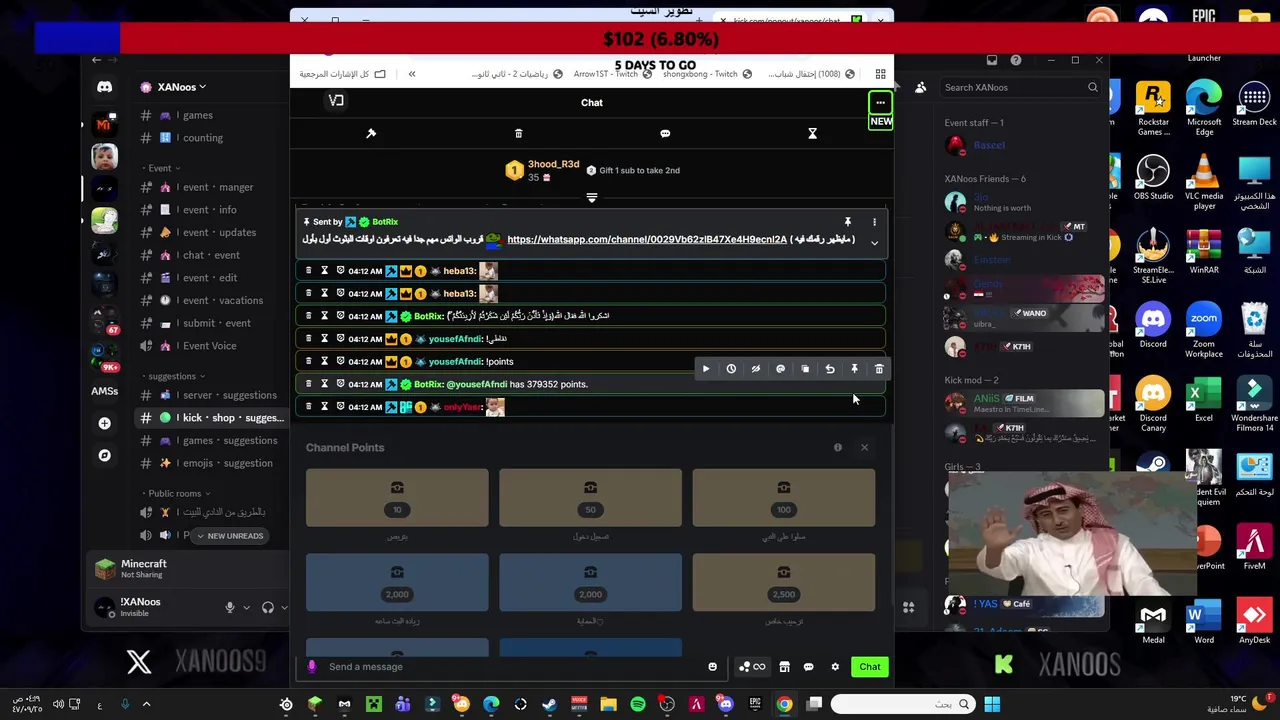The width and height of the screenshot is (1280, 720).
Task: Click shield icon on onlyYasr message row
Action: [340, 407]
